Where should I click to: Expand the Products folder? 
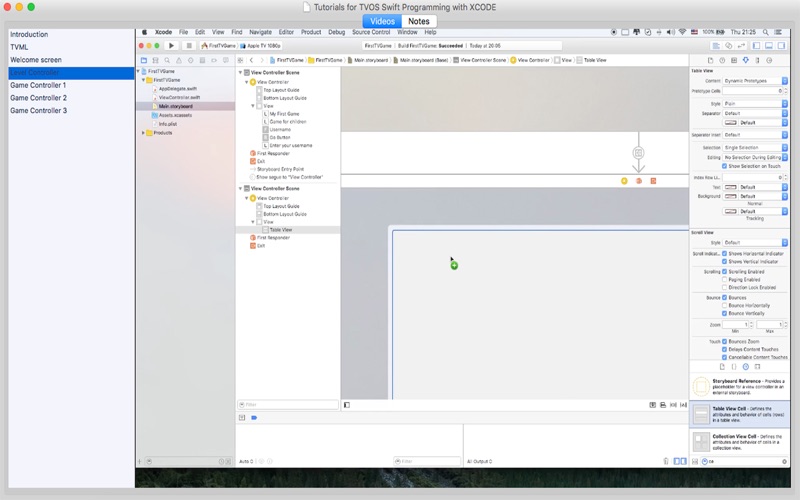143,133
